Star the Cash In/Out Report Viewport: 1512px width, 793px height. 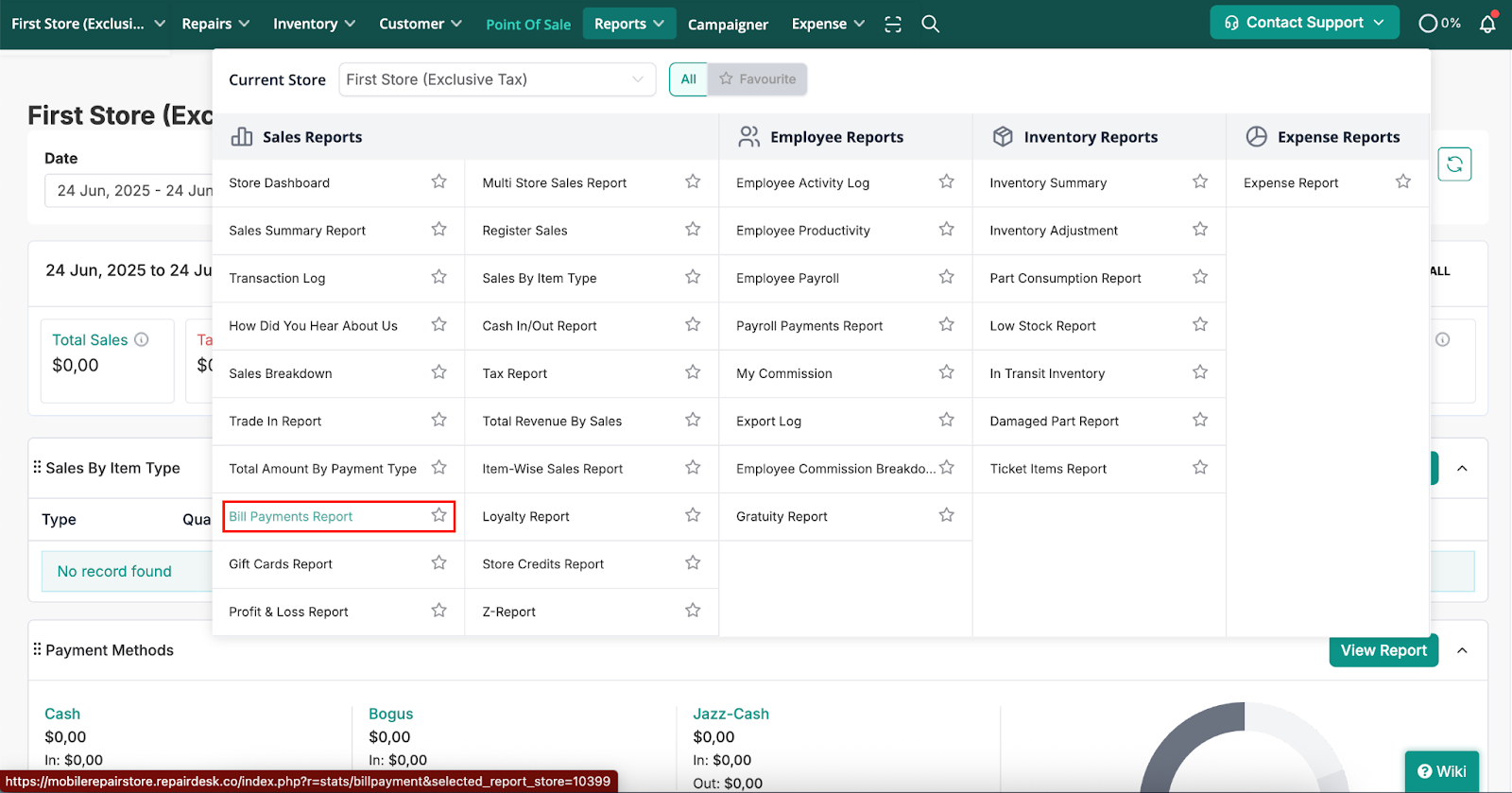(693, 325)
